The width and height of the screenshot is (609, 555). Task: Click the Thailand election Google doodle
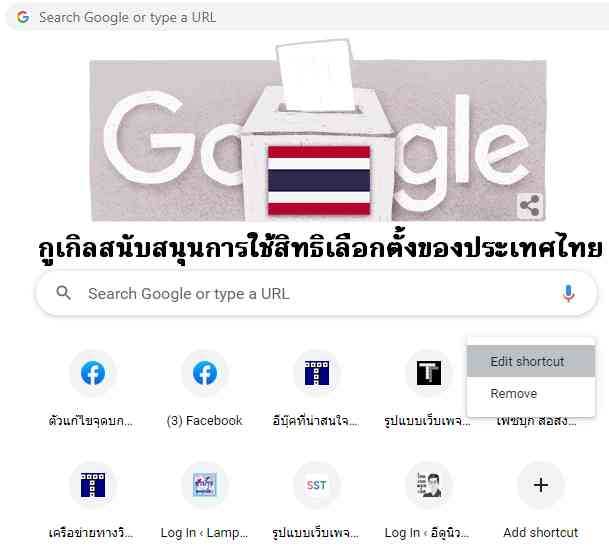[318, 130]
